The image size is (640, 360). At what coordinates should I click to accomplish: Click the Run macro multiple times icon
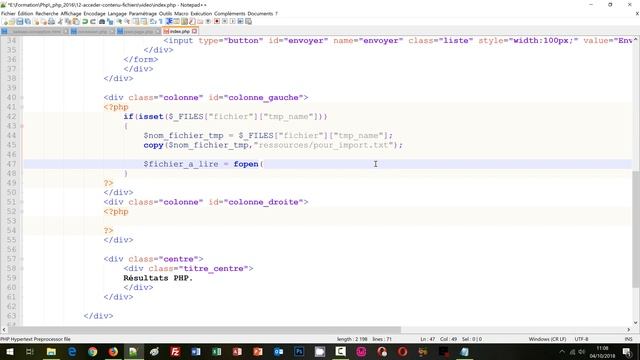[240, 21]
